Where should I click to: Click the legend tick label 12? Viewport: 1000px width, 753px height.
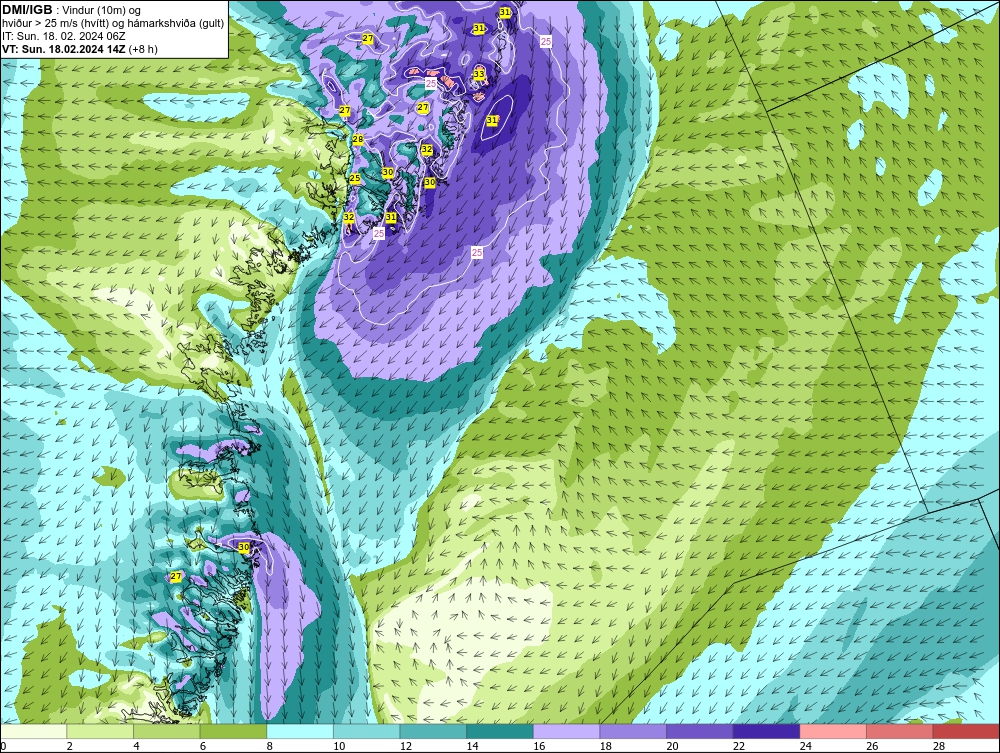pyautogui.click(x=406, y=746)
